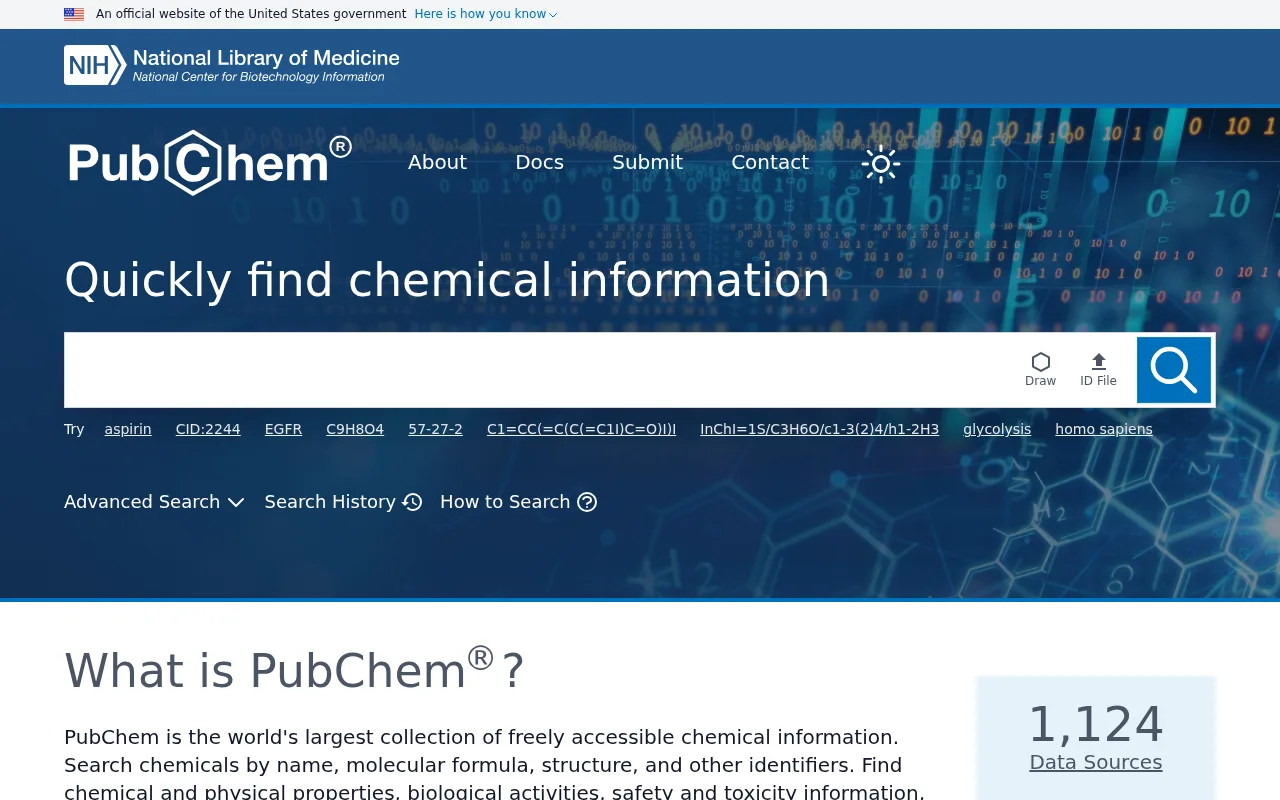Open the Data Sources link

(1096, 762)
